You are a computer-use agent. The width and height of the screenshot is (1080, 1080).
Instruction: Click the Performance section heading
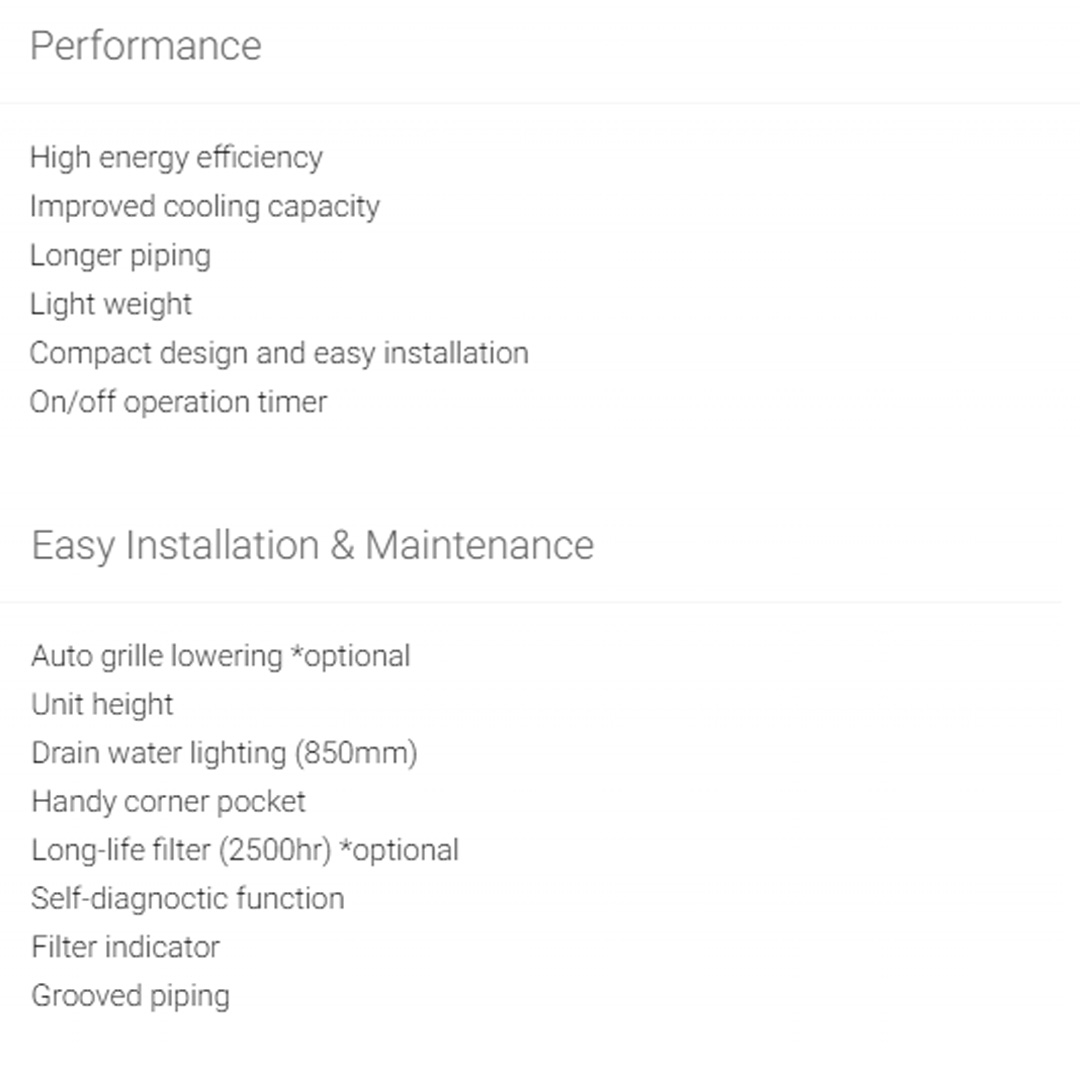click(145, 46)
